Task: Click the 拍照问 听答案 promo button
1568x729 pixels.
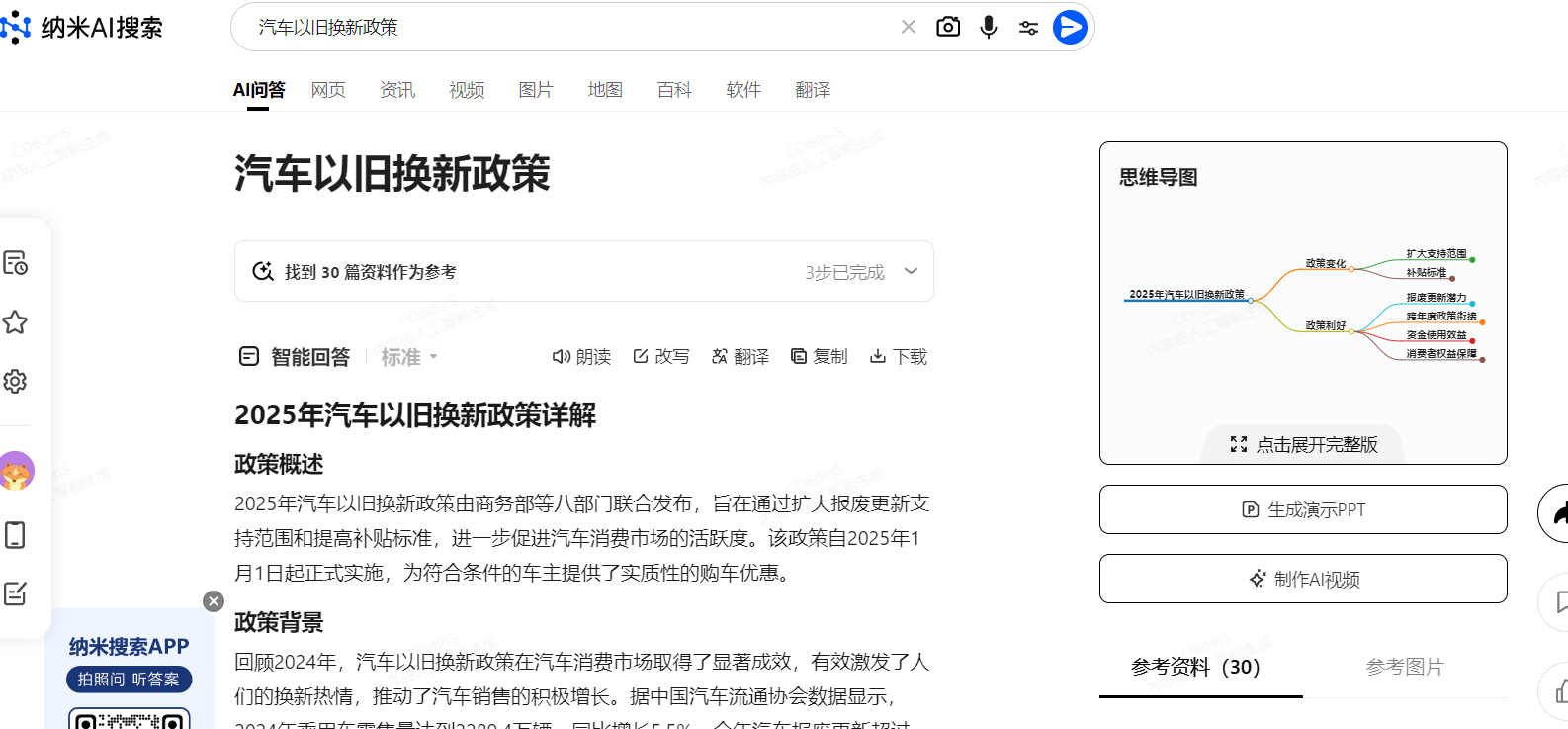Action: [129, 680]
